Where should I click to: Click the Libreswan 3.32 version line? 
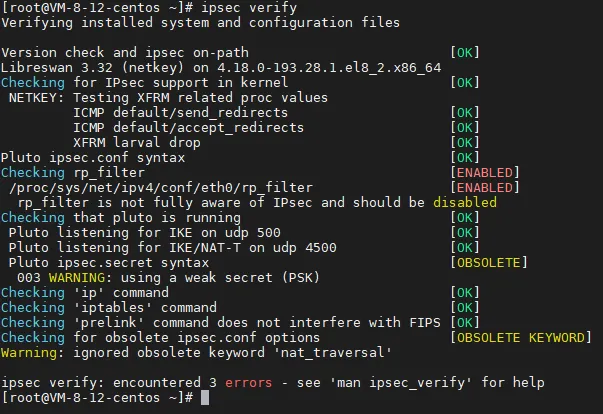pos(220,67)
